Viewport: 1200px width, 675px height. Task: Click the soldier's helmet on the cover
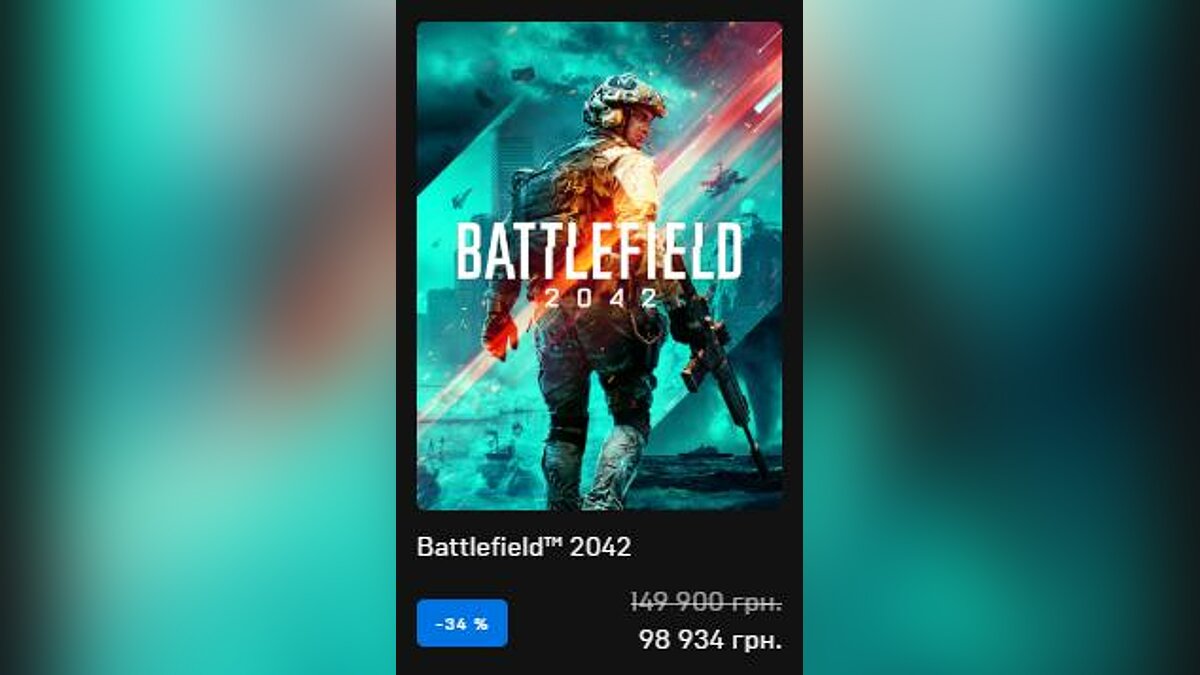[x=625, y=100]
